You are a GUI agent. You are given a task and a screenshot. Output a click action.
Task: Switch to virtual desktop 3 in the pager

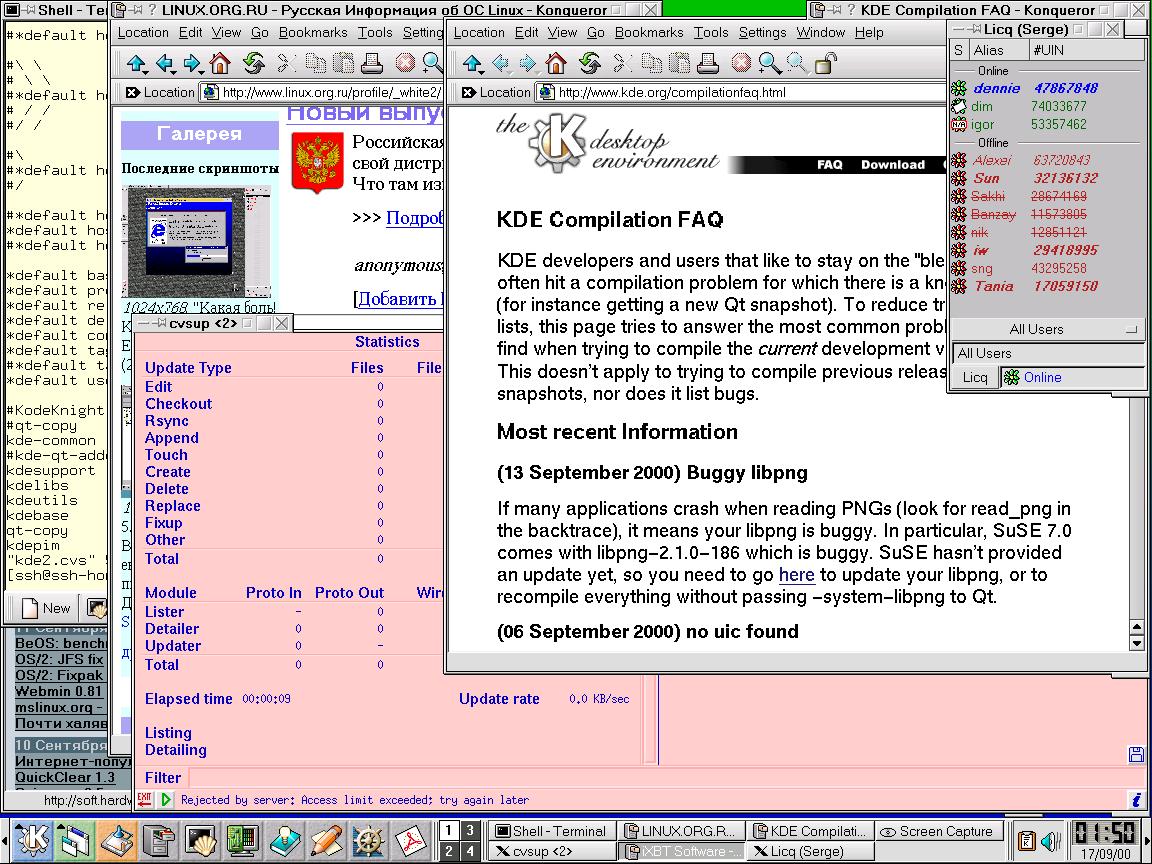pyautogui.click(x=470, y=831)
